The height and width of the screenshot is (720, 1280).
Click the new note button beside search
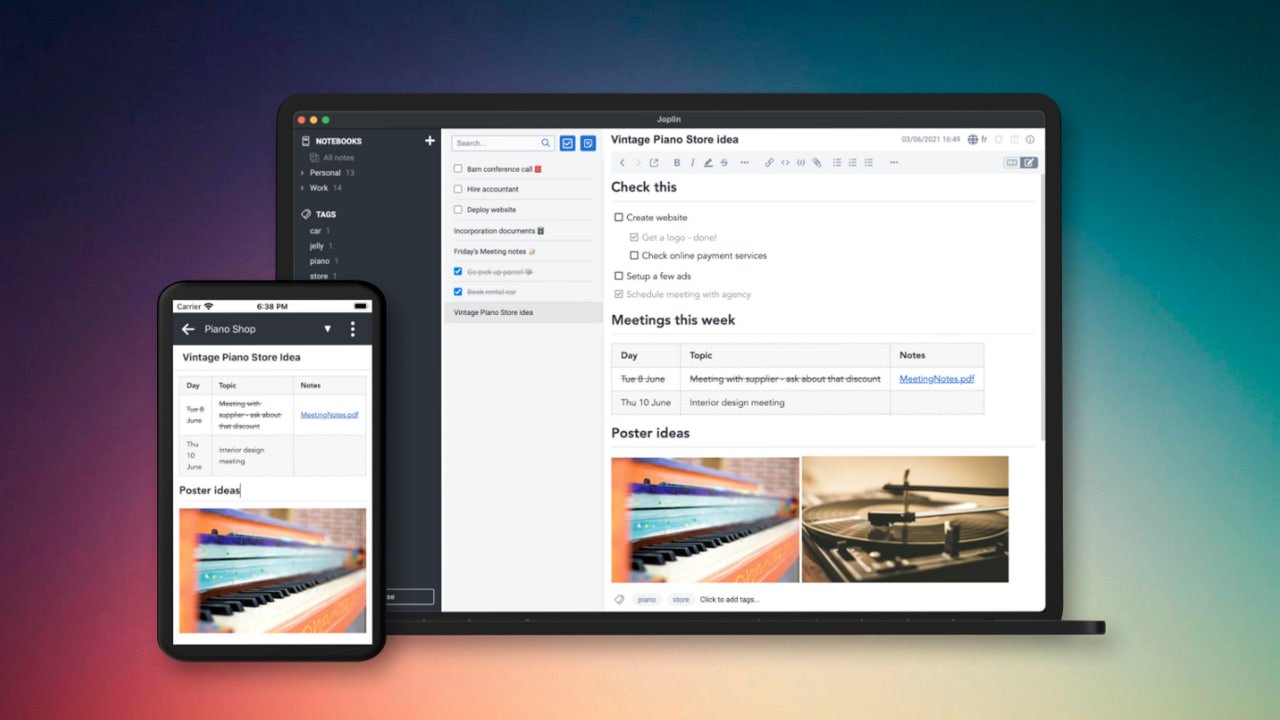click(587, 143)
